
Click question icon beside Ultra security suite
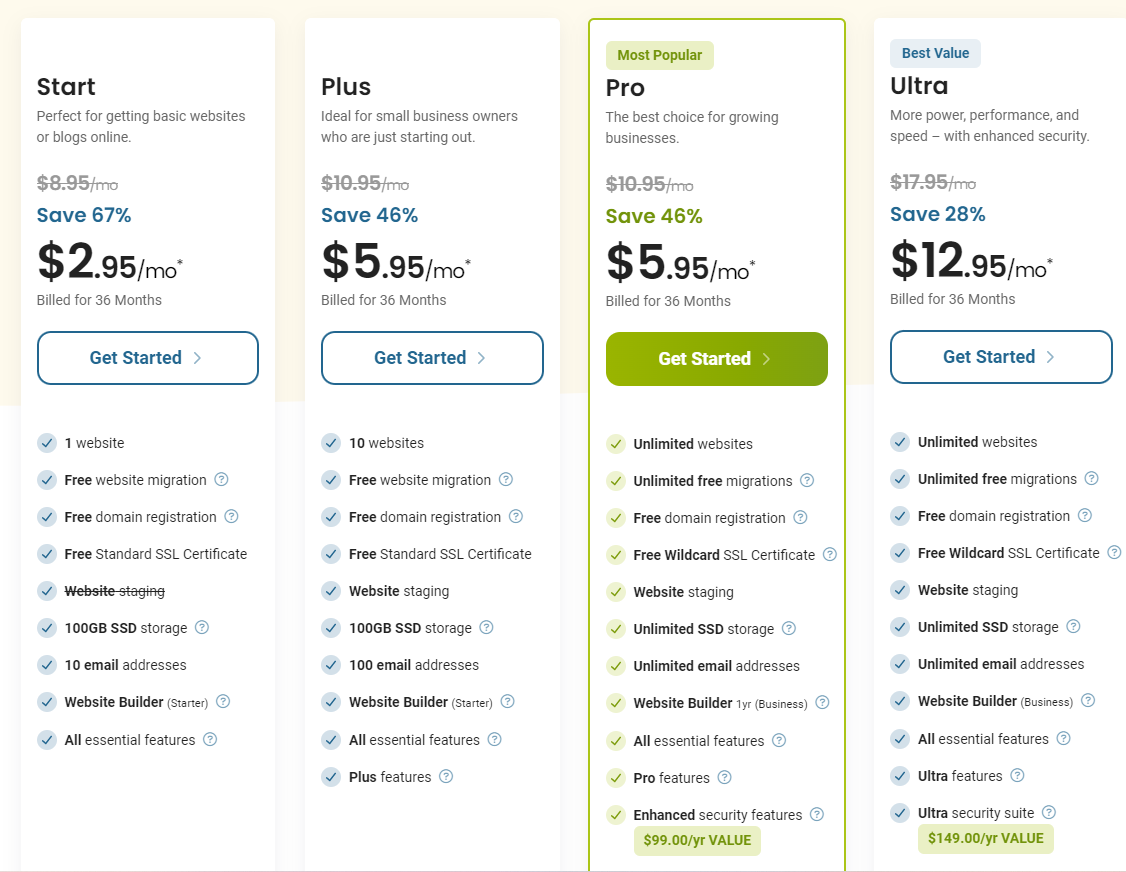[x=1049, y=813]
